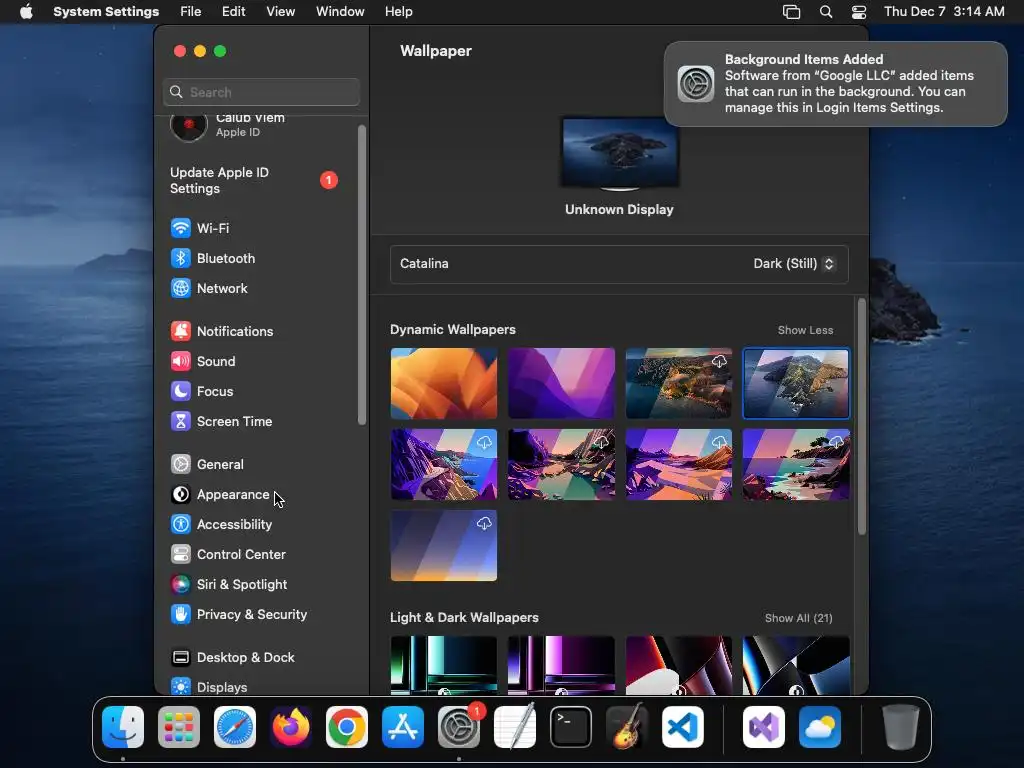Open Launchpad from the Dock
This screenshot has width=1024, height=768.
pyautogui.click(x=179, y=727)
